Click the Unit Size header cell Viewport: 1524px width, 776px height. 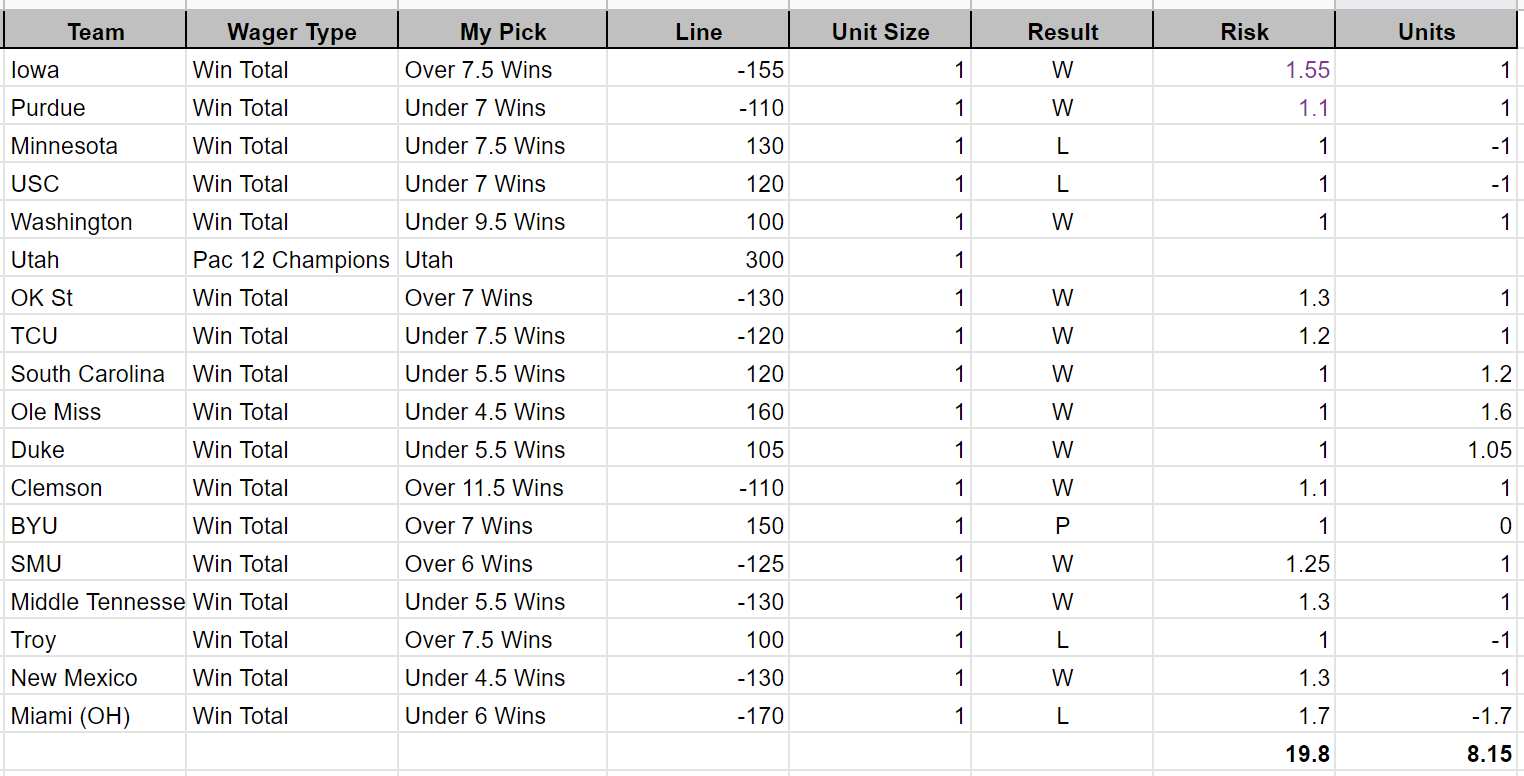880,32
